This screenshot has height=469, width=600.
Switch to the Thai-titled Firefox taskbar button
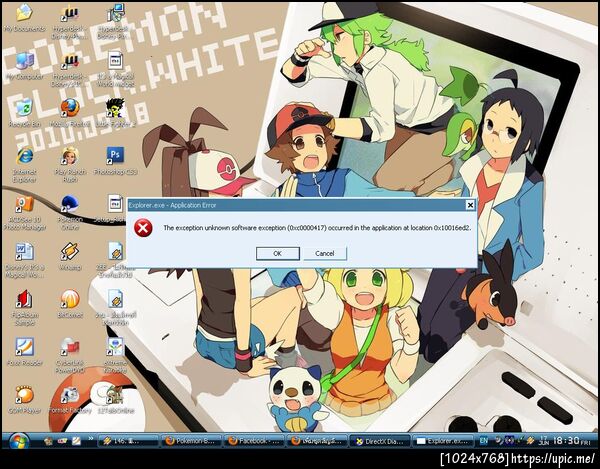click(317, 441)
